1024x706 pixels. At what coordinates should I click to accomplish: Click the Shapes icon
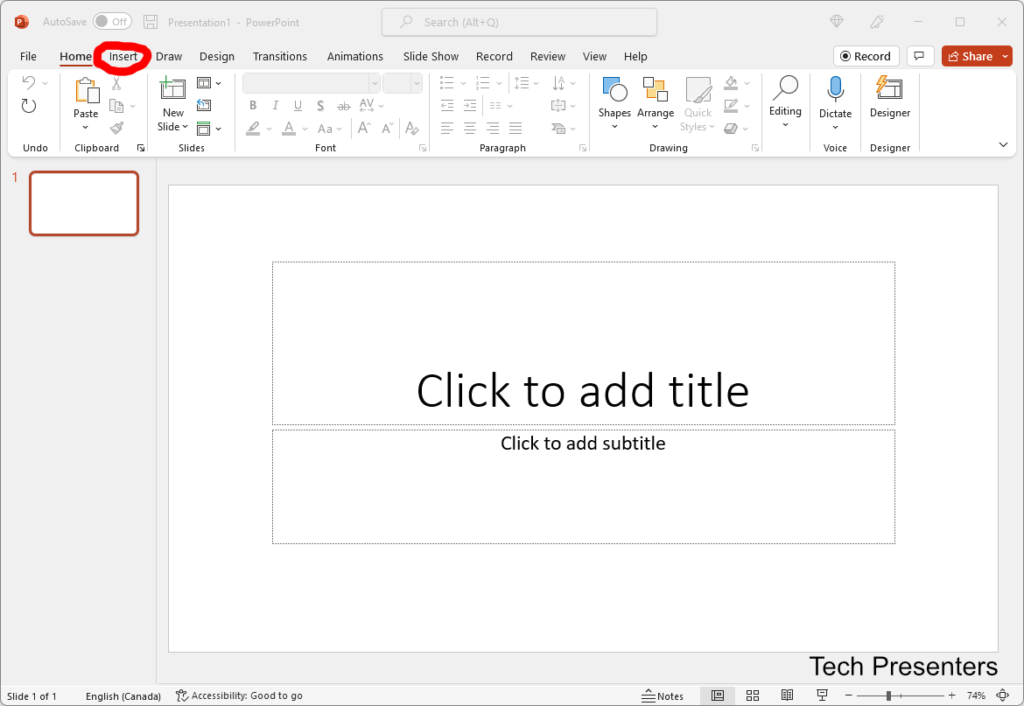click(x=615, y=89)
